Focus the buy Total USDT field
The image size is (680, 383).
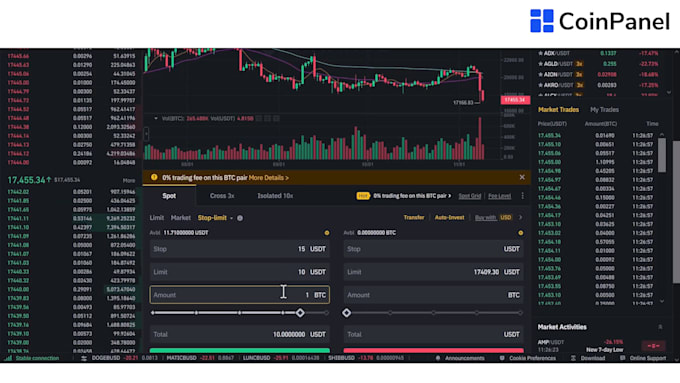coord(239,334)
